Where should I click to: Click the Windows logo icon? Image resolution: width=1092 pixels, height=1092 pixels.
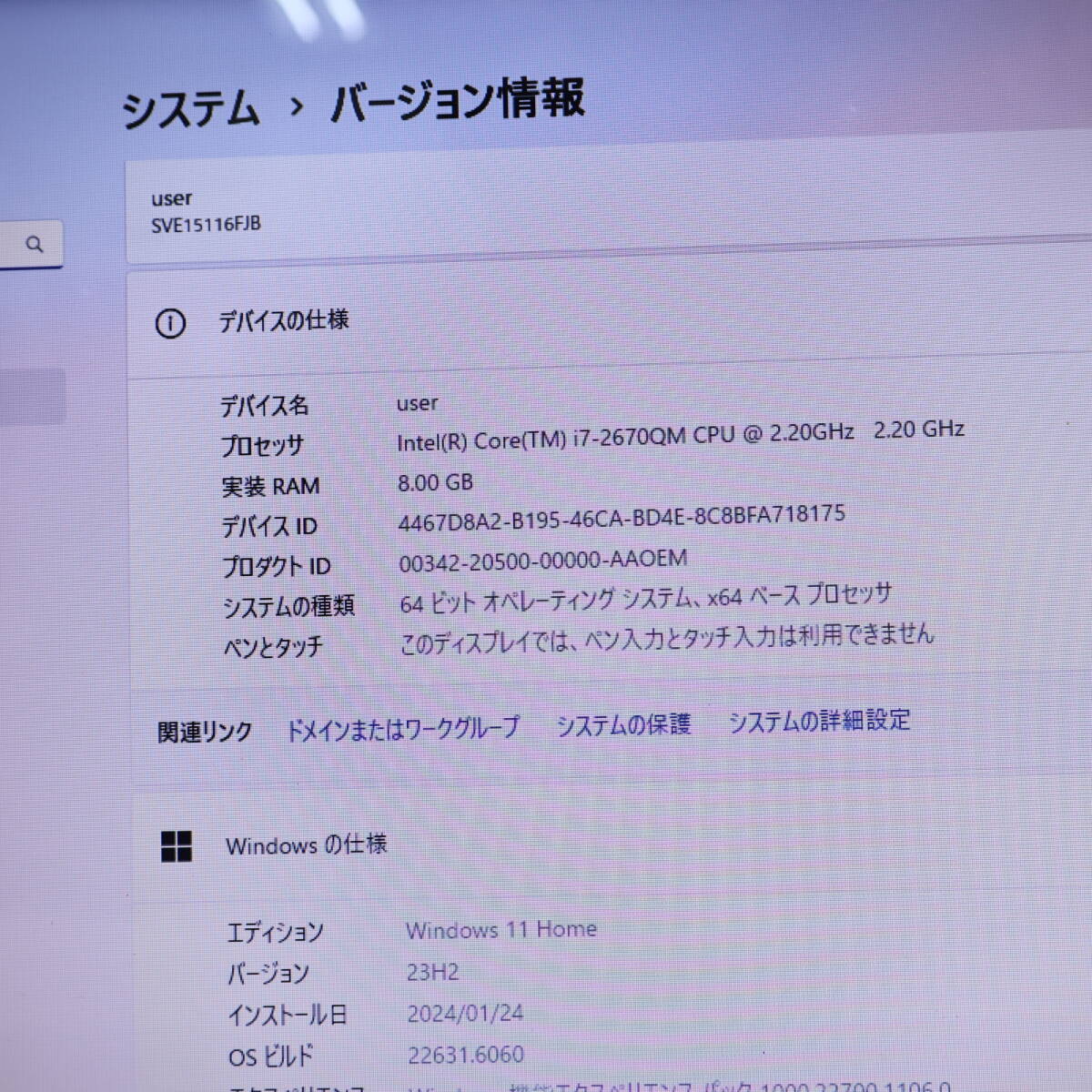point(176,846)
